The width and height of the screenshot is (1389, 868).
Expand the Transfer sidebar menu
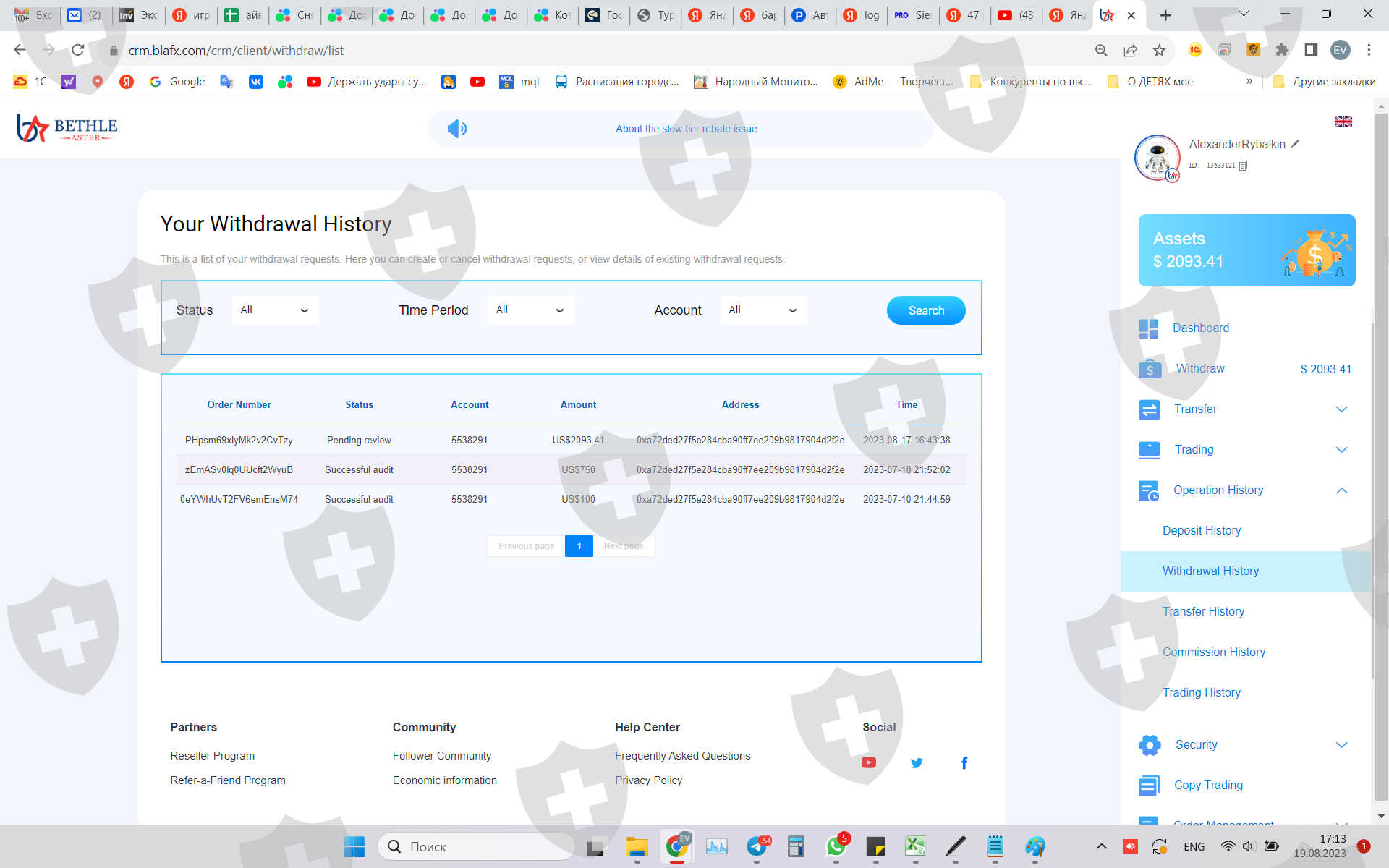coord(1341,409)
